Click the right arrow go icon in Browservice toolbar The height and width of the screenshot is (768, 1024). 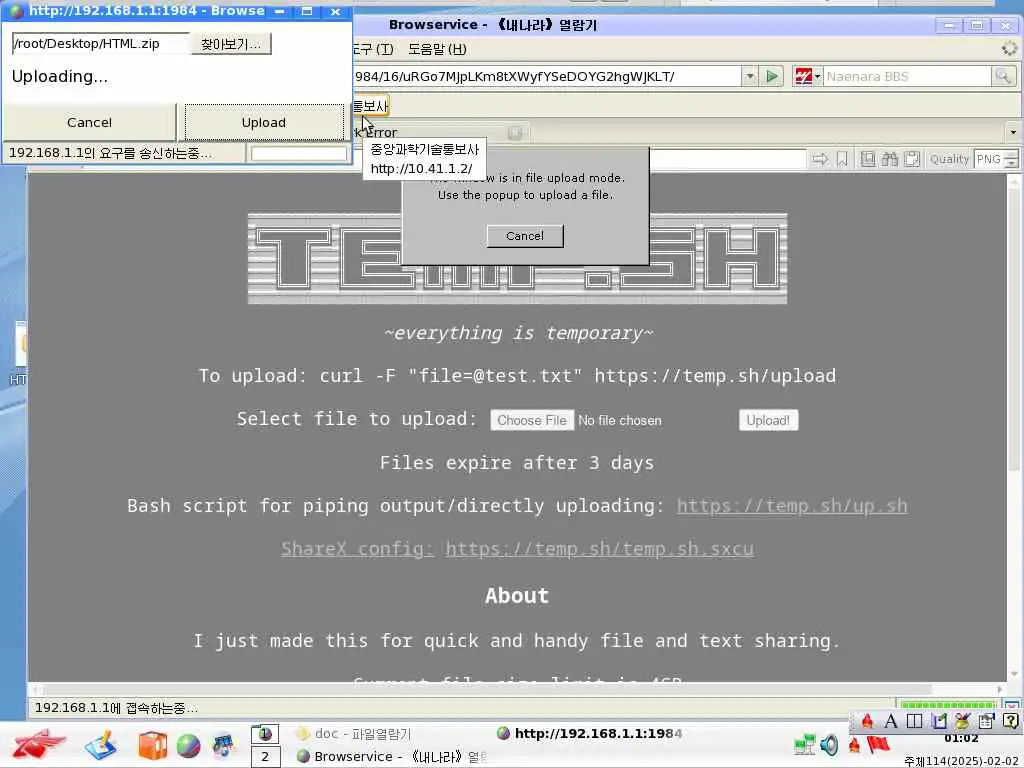[820, 159]
